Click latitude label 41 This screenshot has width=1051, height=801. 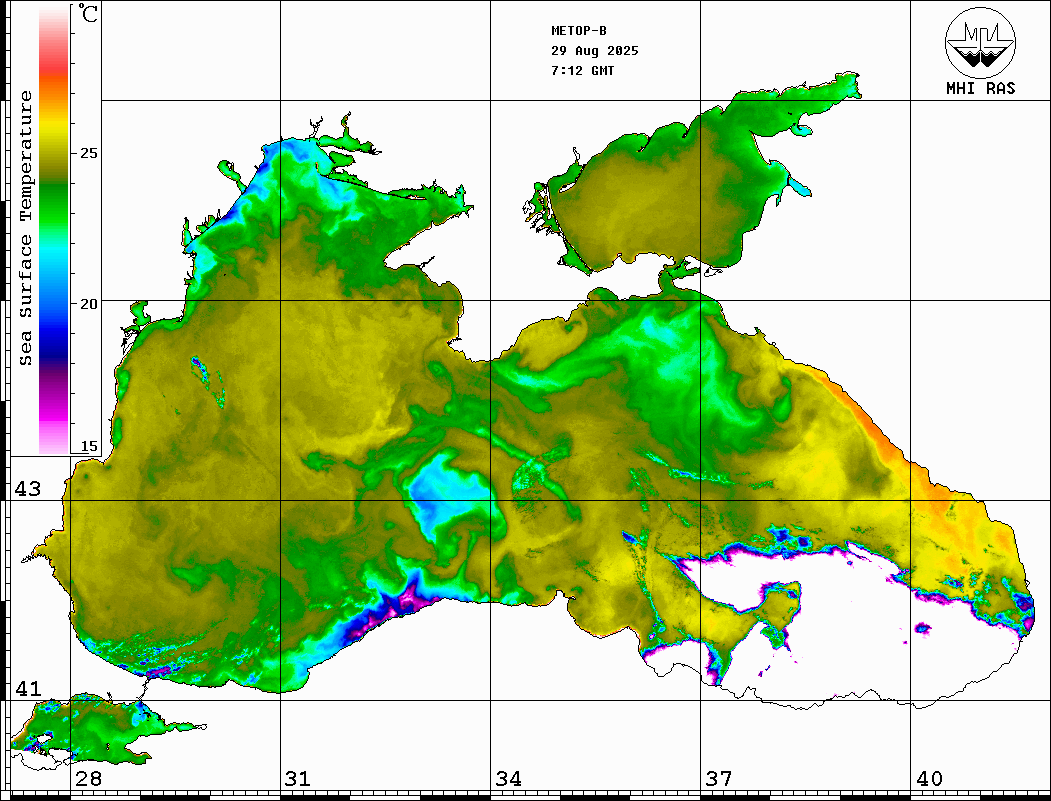27,689
